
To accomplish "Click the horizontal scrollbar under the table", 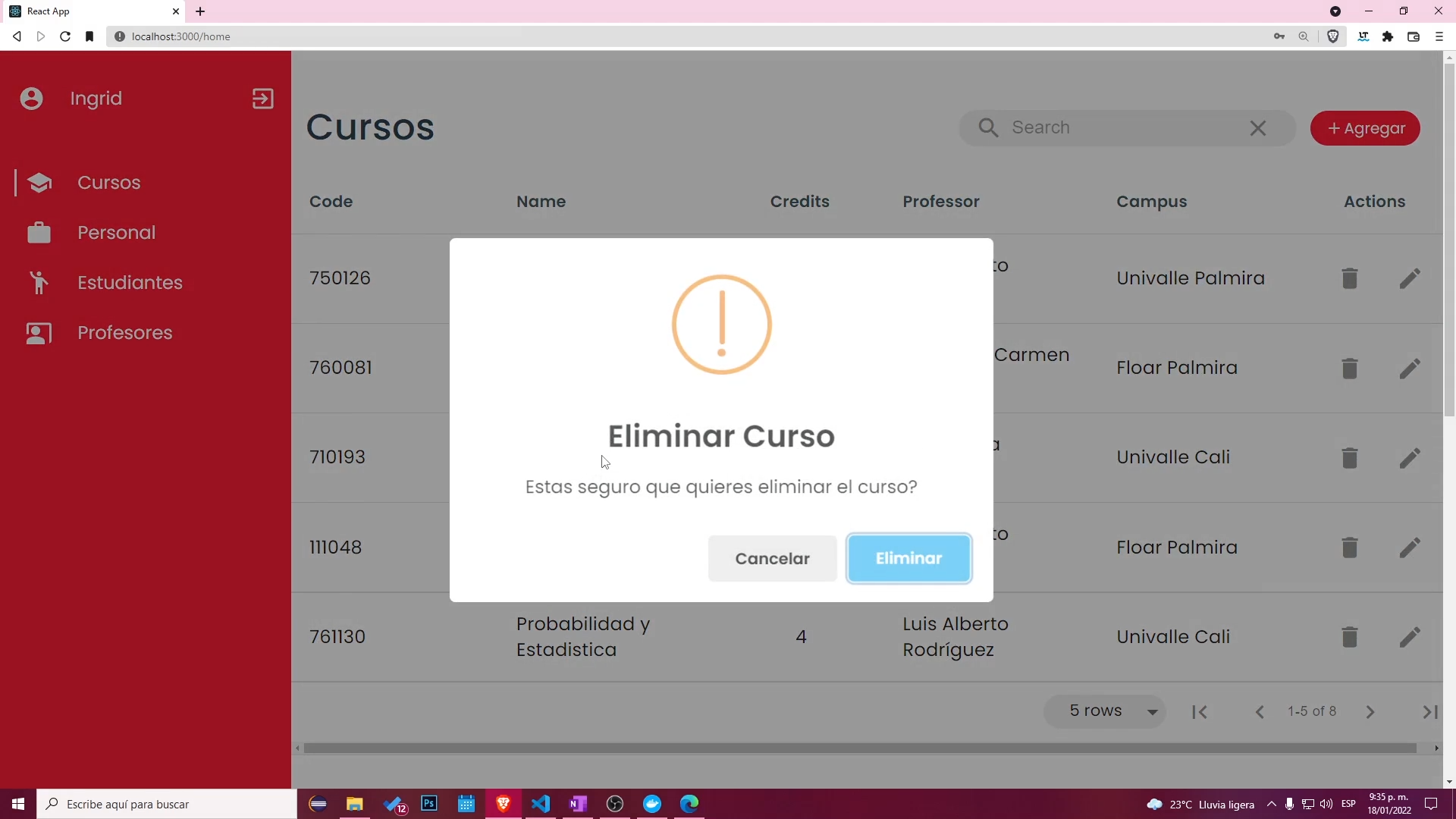I will 860,748.
